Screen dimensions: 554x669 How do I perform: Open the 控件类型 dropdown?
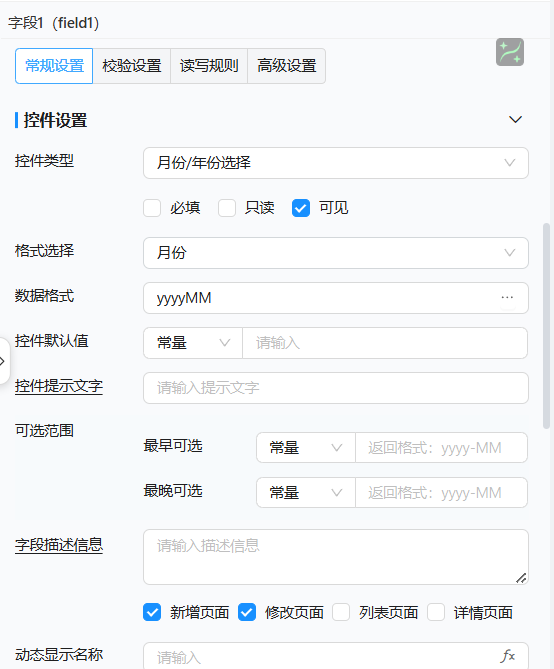pos(336,163)
